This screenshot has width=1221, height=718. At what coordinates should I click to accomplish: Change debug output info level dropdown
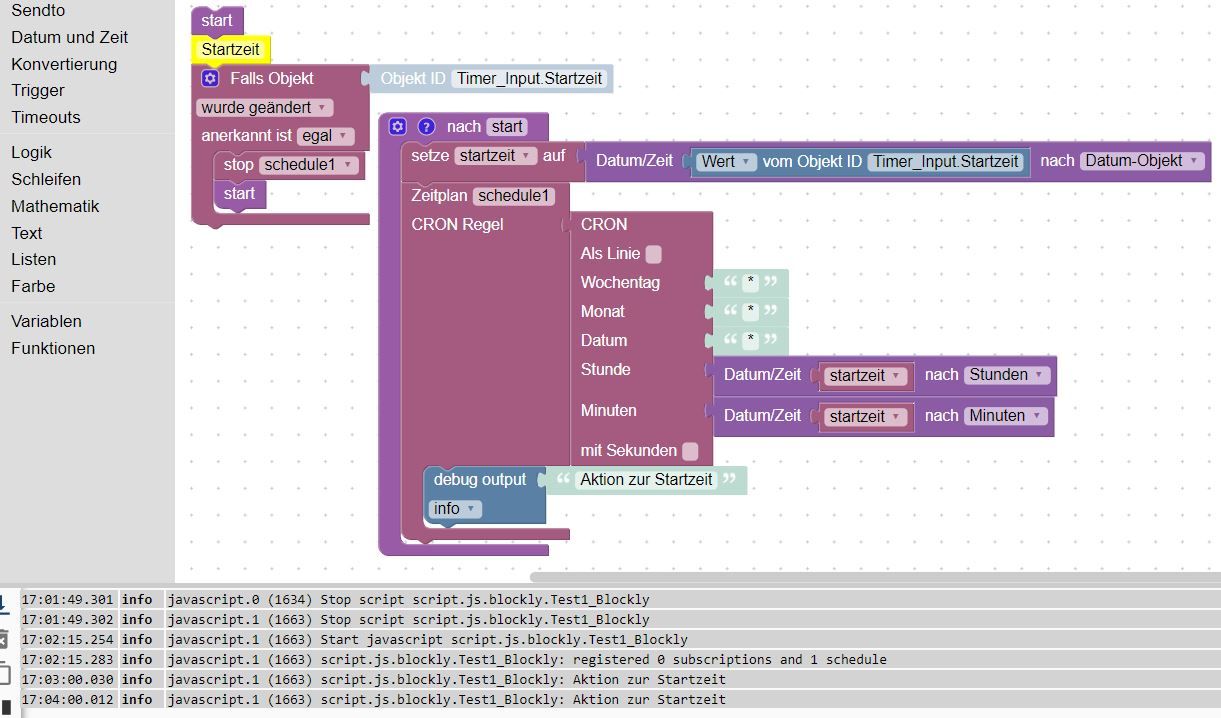[456, 509]
